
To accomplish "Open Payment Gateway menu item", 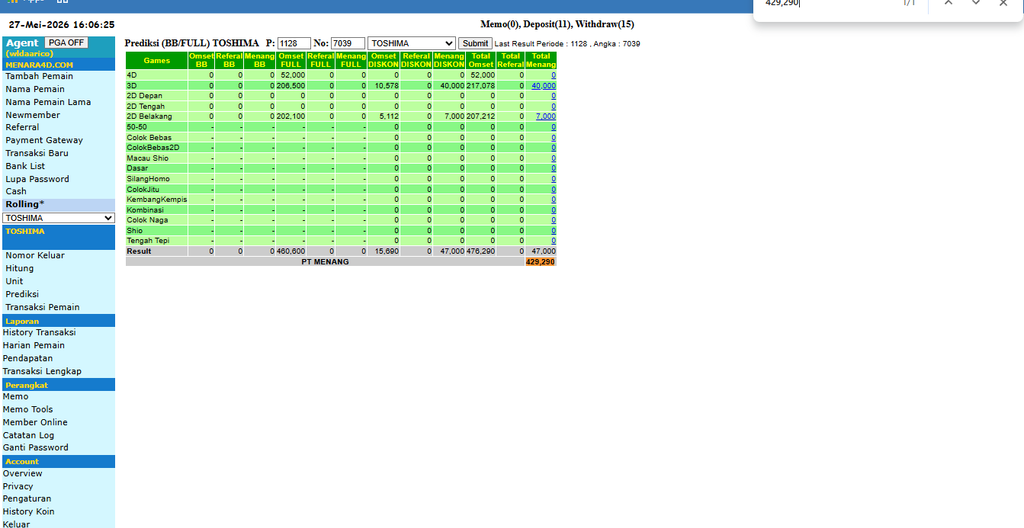I will [44, 140].
